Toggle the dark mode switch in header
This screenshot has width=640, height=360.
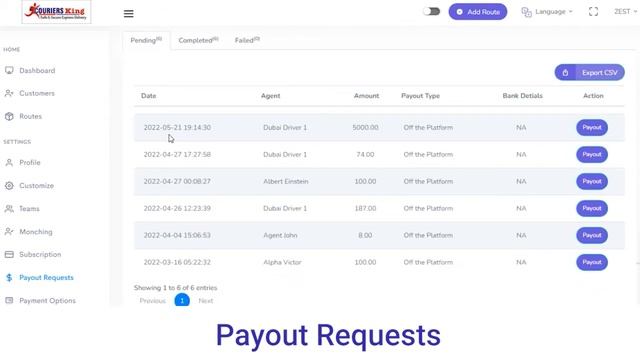431,11
